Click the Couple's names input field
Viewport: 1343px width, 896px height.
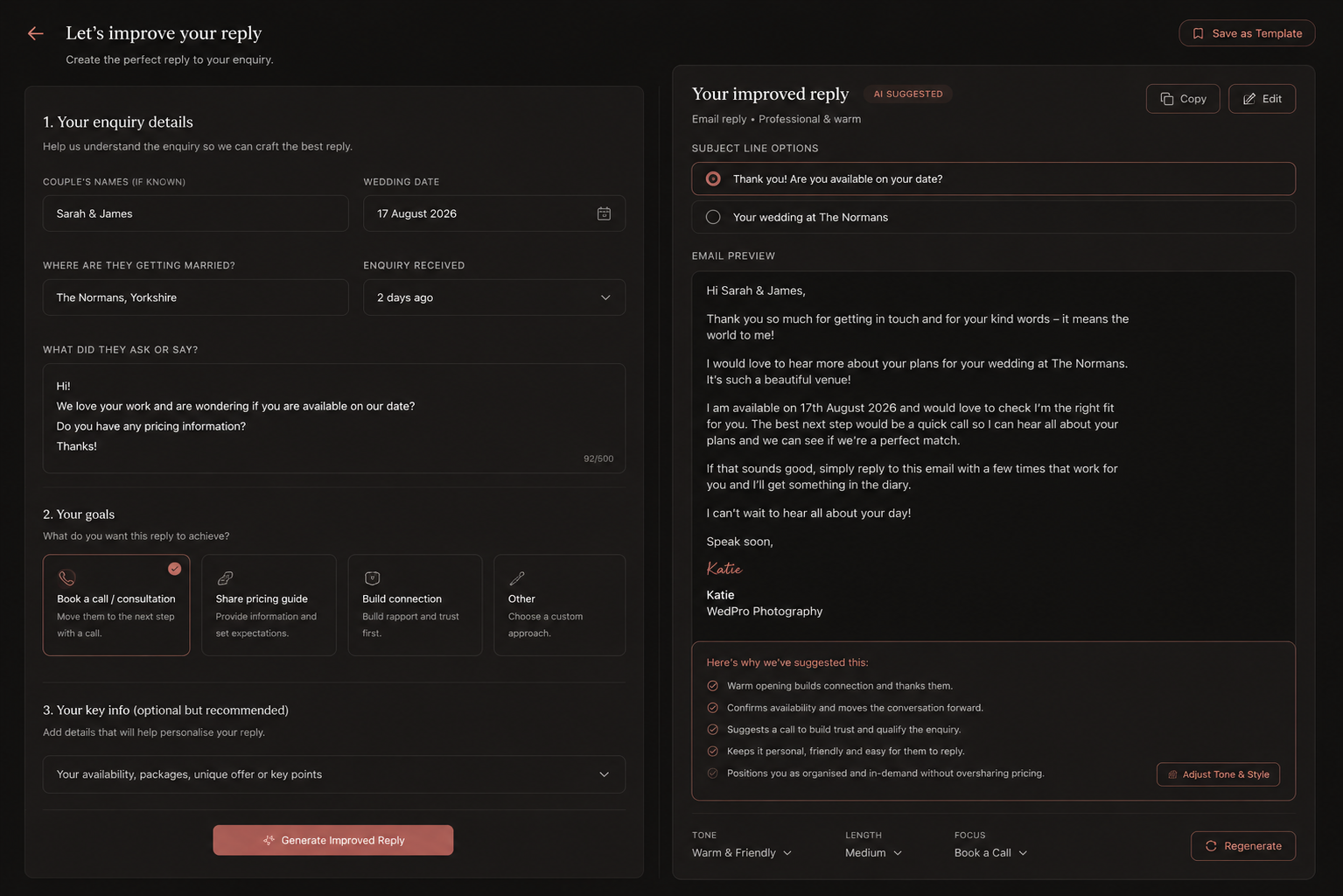[196, 213]
